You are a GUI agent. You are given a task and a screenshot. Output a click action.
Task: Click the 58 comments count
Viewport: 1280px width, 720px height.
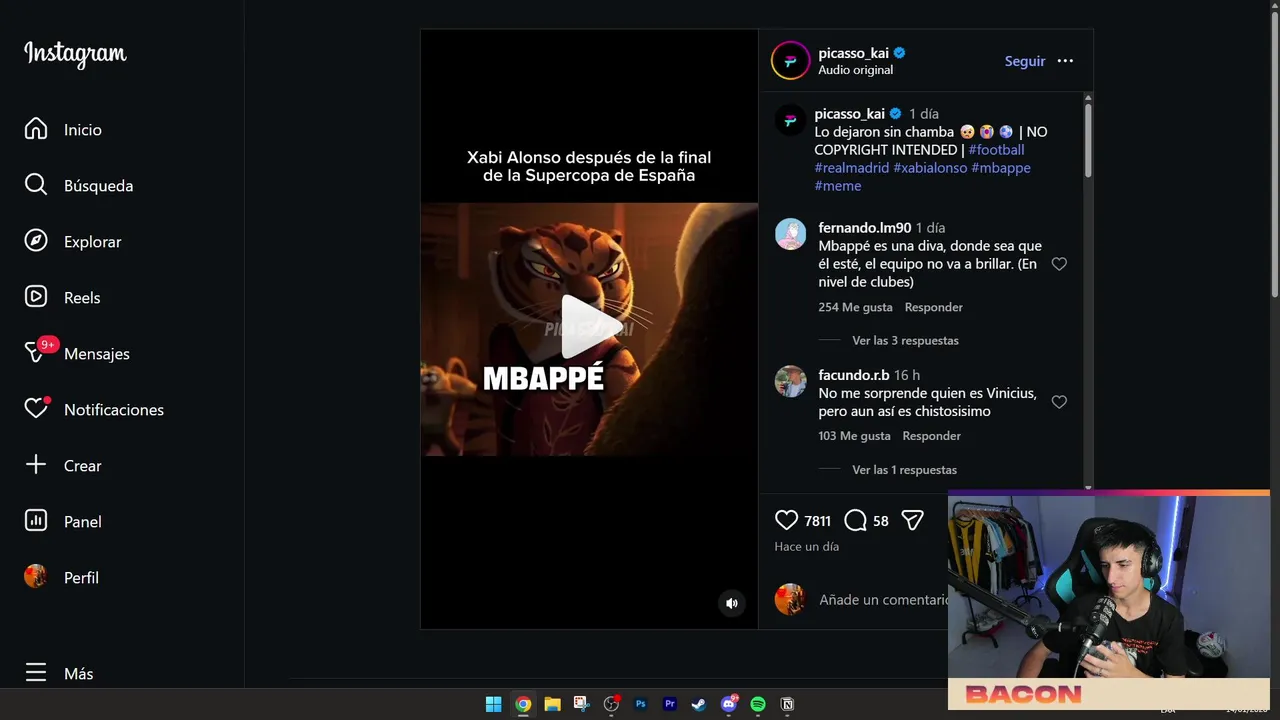click(x=881, y=521)
